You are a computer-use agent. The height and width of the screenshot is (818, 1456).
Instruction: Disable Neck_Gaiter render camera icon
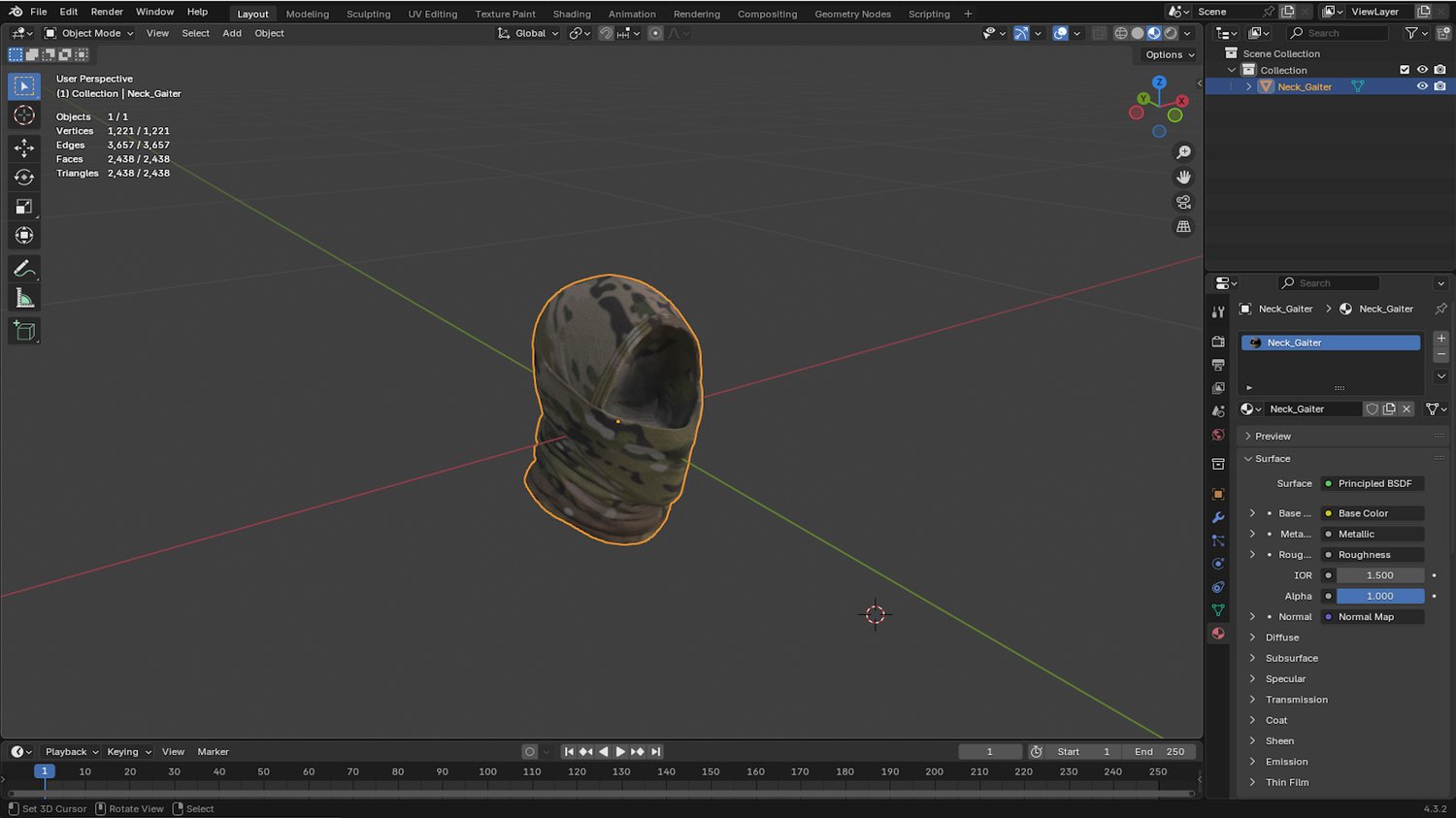(1439, 86)
